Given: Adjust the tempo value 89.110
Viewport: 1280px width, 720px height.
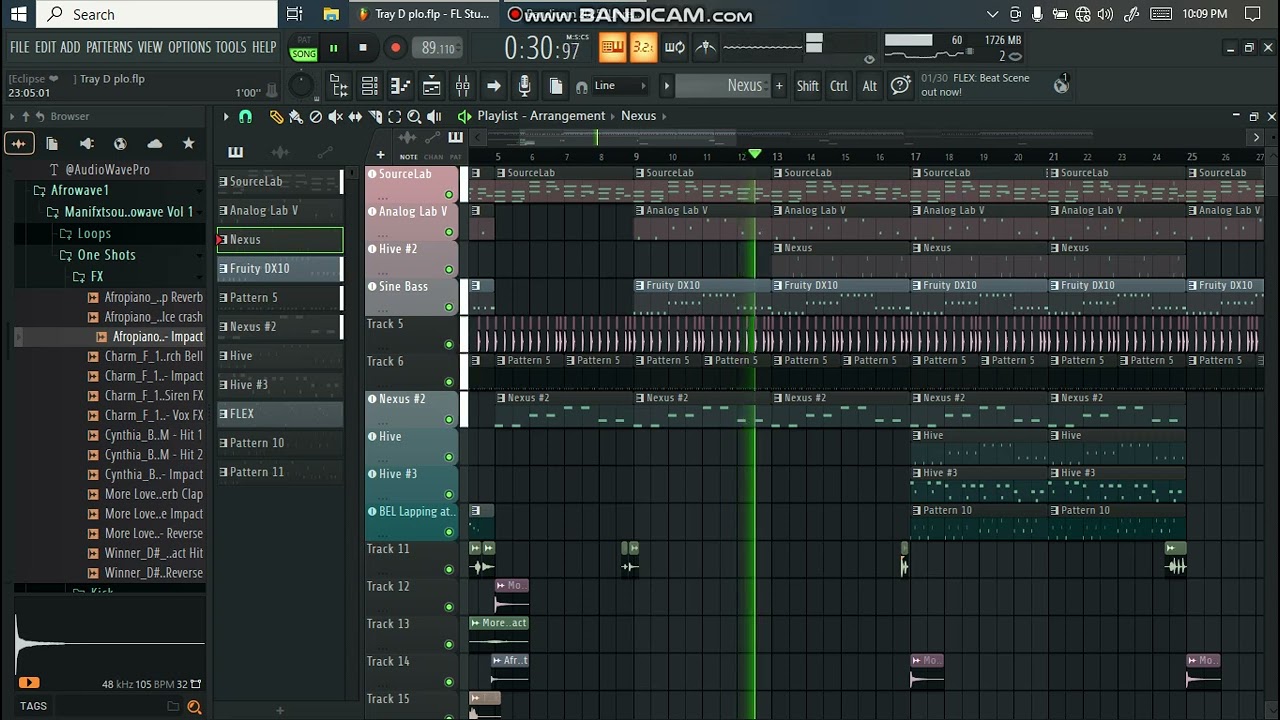Looking at the screenshot, I should tap(438, 48).
